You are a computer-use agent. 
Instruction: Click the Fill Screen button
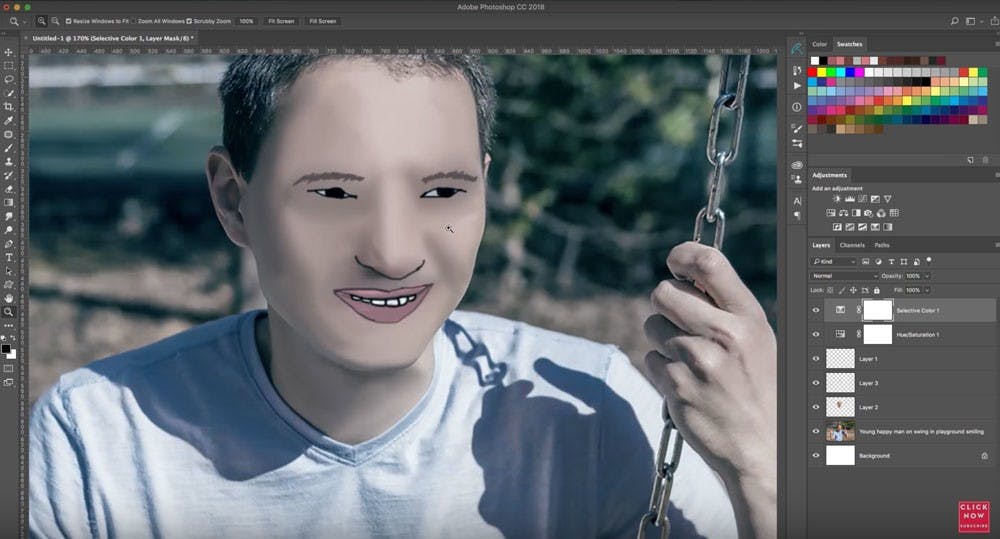323,21
